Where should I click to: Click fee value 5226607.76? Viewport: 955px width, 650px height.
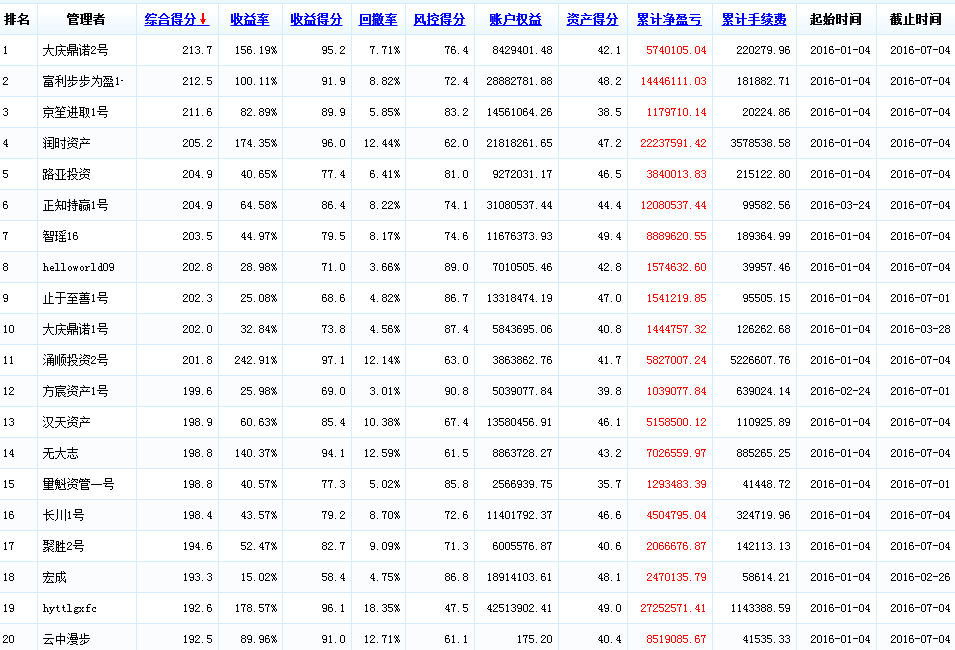pos(760,360)
